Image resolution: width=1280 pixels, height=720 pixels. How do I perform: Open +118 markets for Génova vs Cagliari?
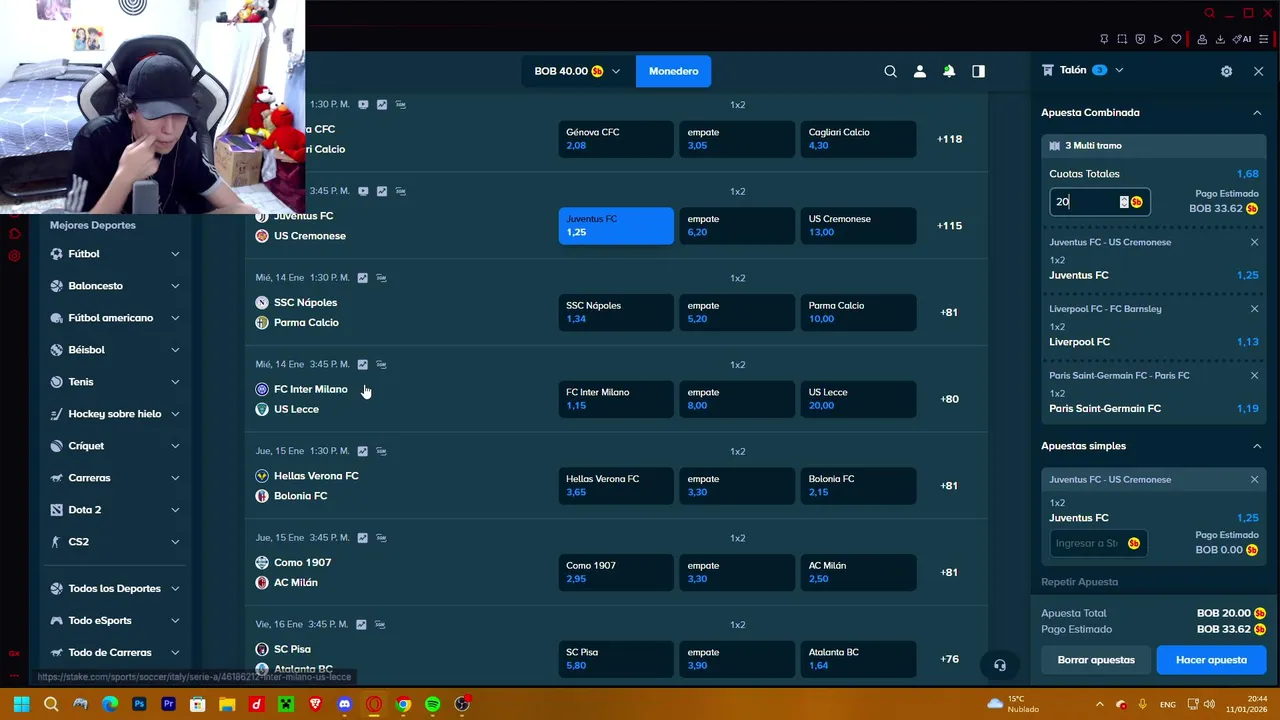pyautogui.click(x=950, y=139)
